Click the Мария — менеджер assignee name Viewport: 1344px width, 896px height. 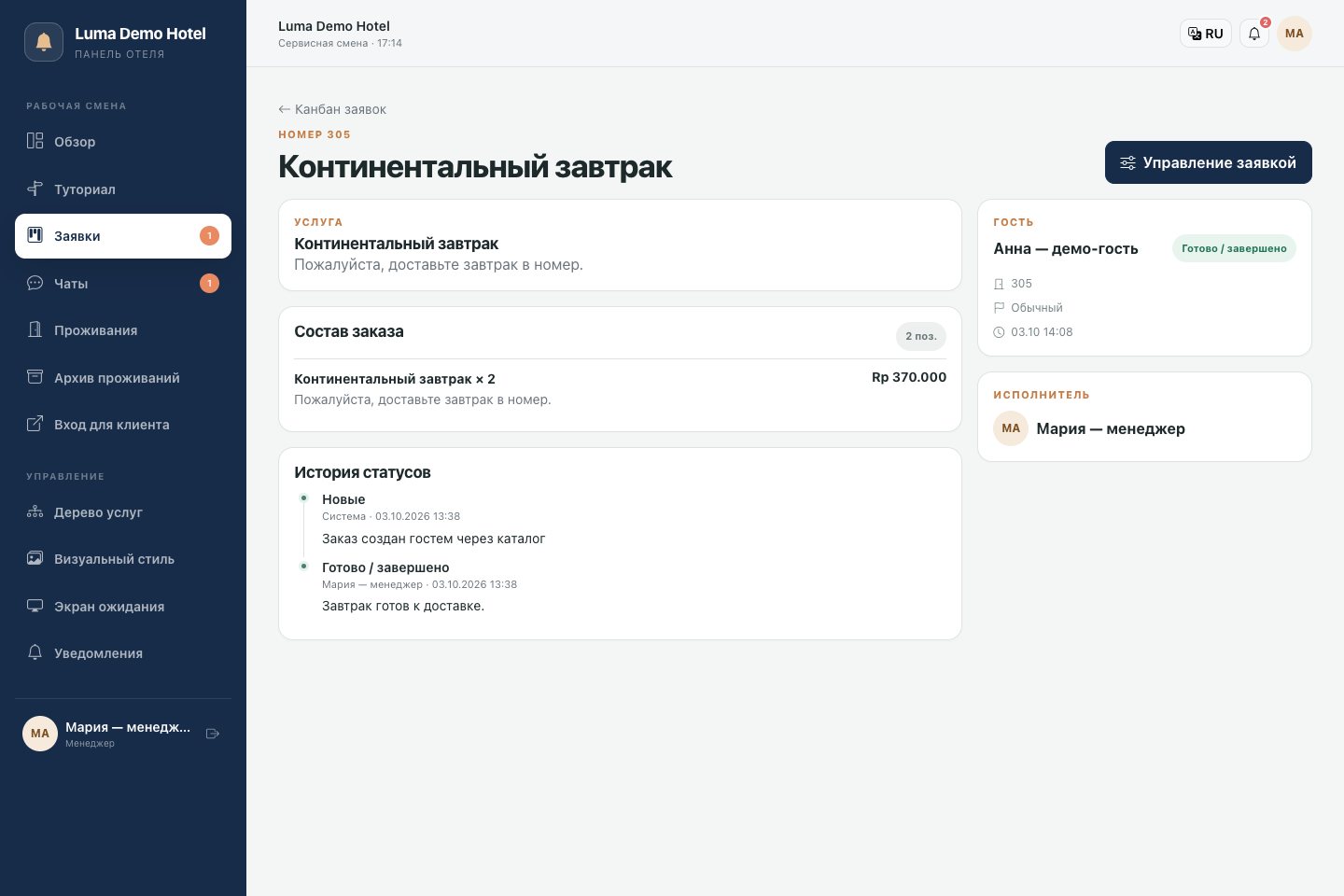(1111, 428)
